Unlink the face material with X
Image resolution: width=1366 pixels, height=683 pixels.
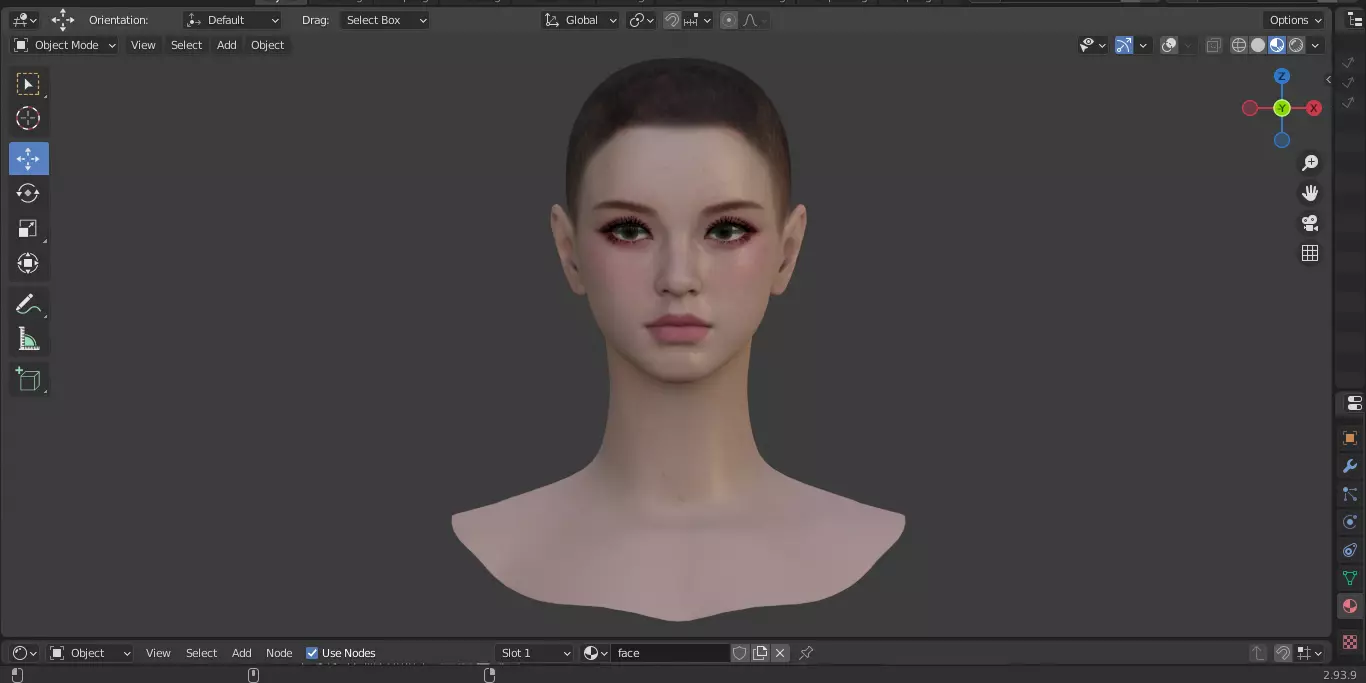[x=780, y=653]
